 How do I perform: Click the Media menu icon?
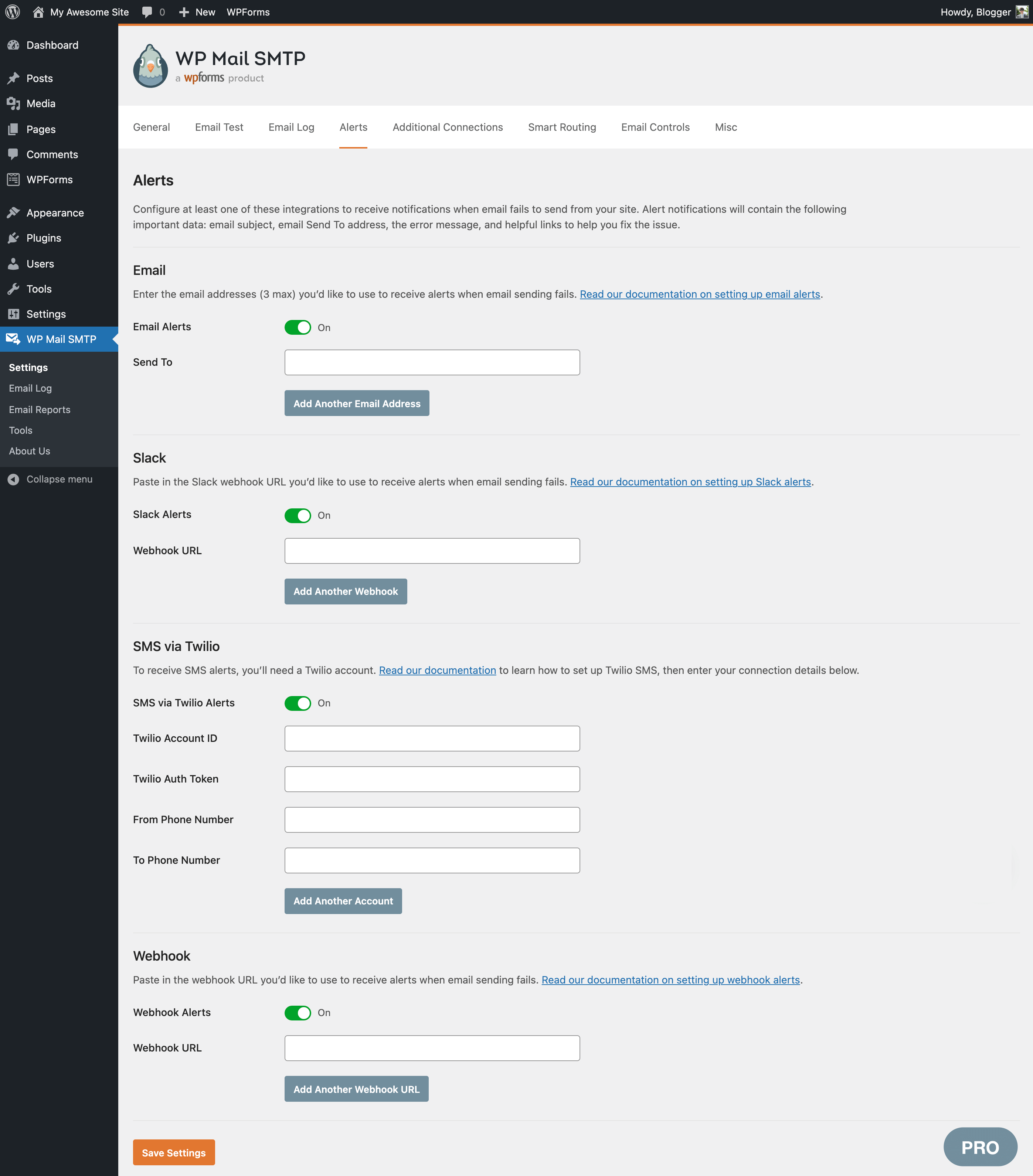coord(14,104)
